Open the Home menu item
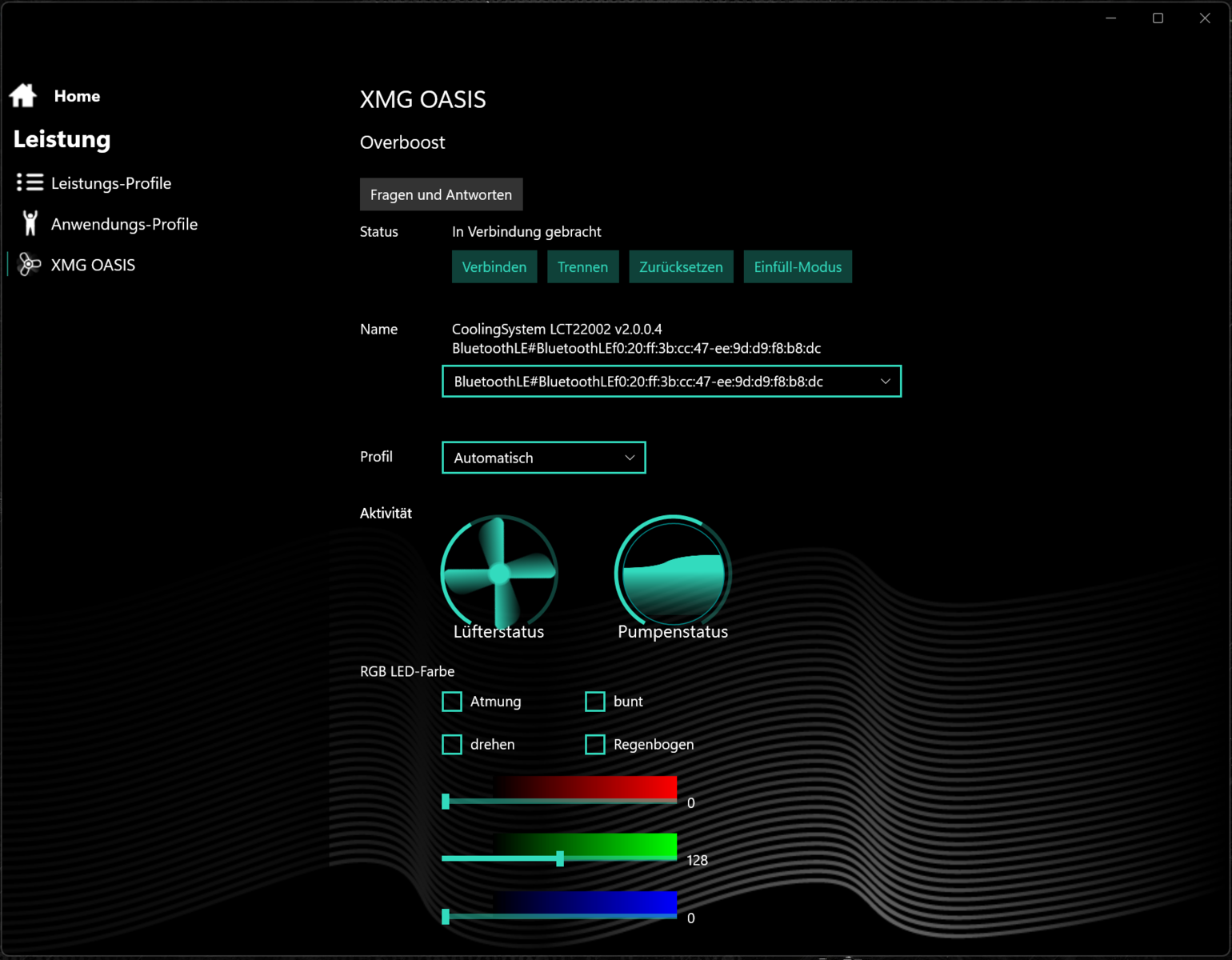 77,96
